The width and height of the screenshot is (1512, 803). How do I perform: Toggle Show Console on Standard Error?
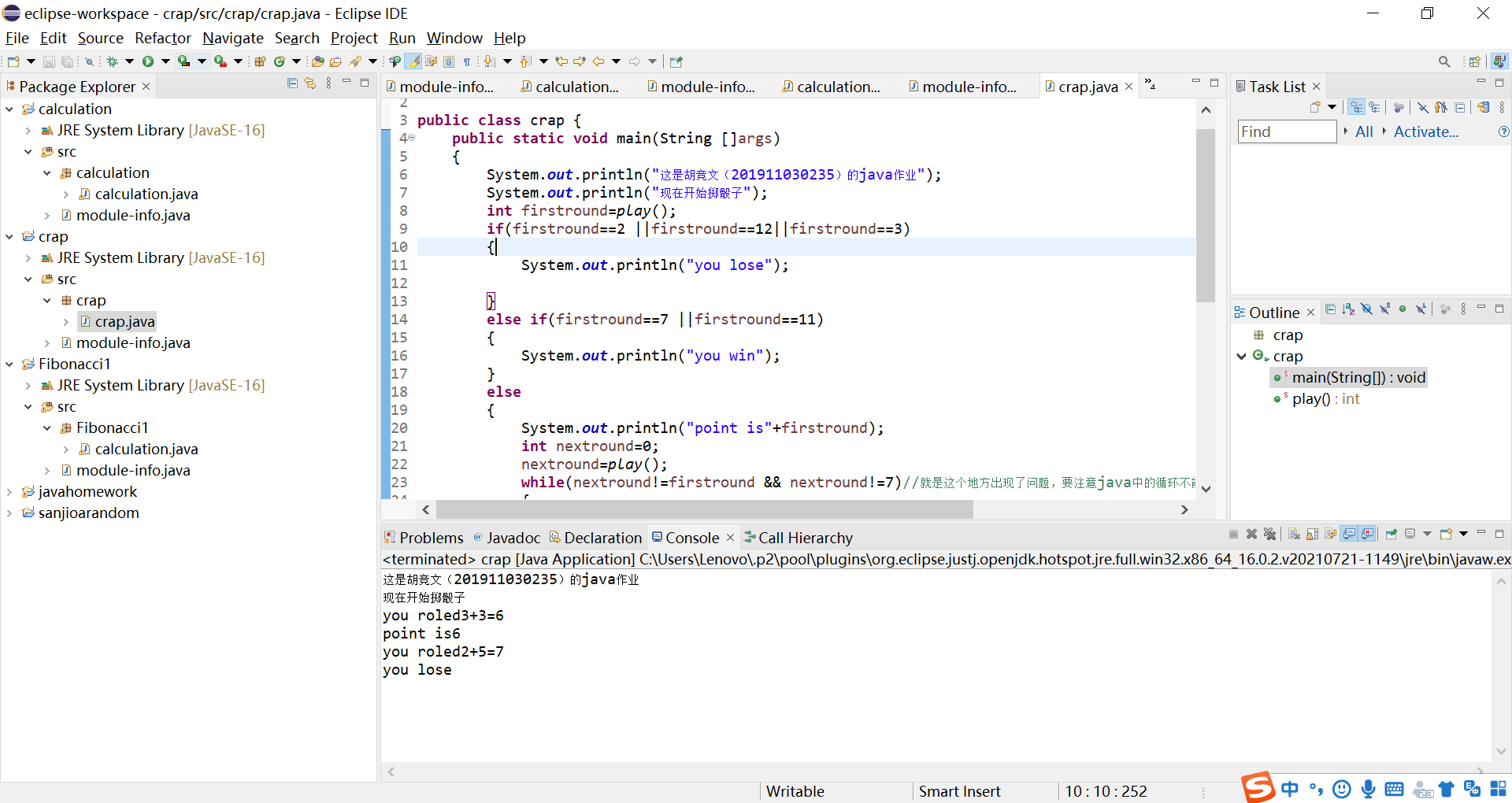(x=1367, y=534)
